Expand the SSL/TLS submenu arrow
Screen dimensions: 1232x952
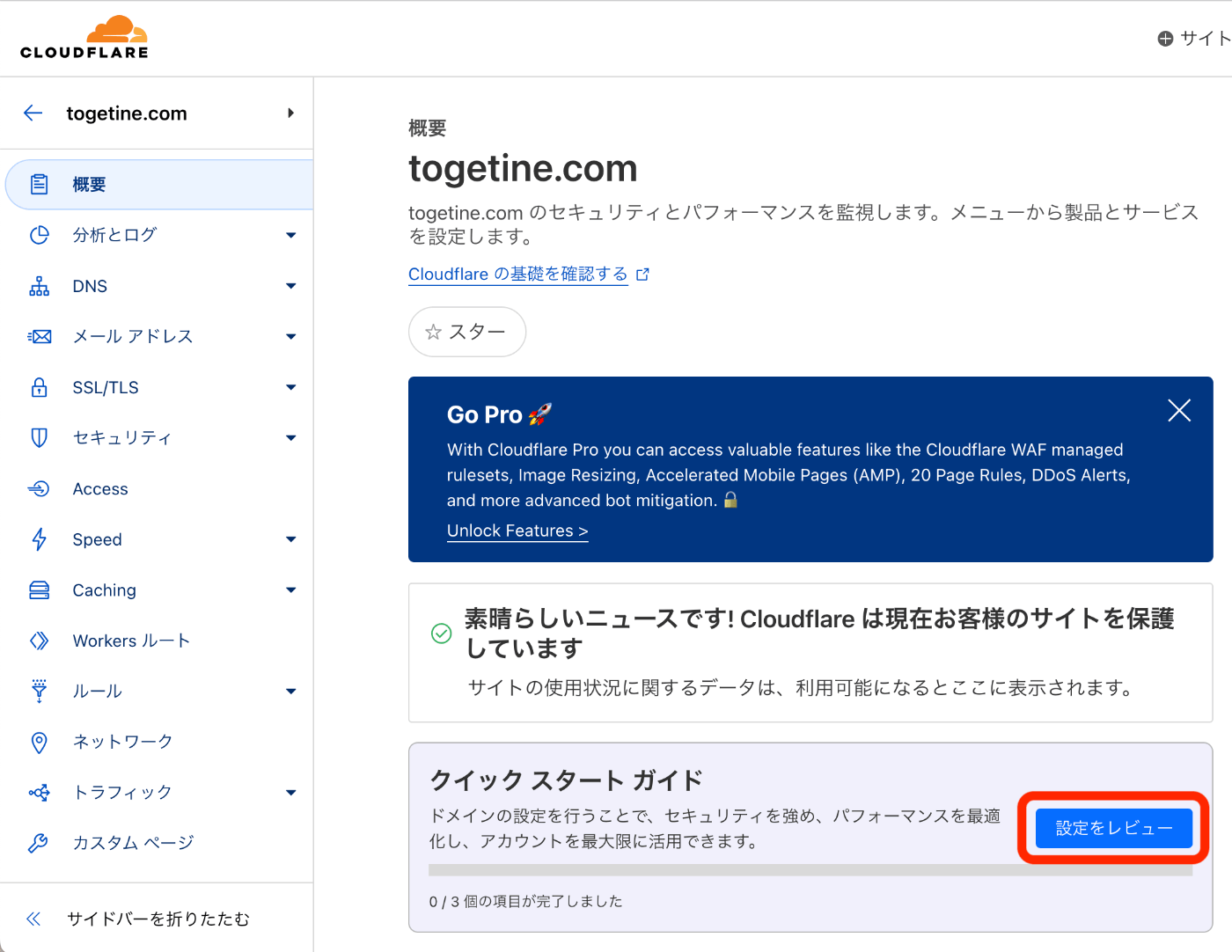(x=291, y=387)
